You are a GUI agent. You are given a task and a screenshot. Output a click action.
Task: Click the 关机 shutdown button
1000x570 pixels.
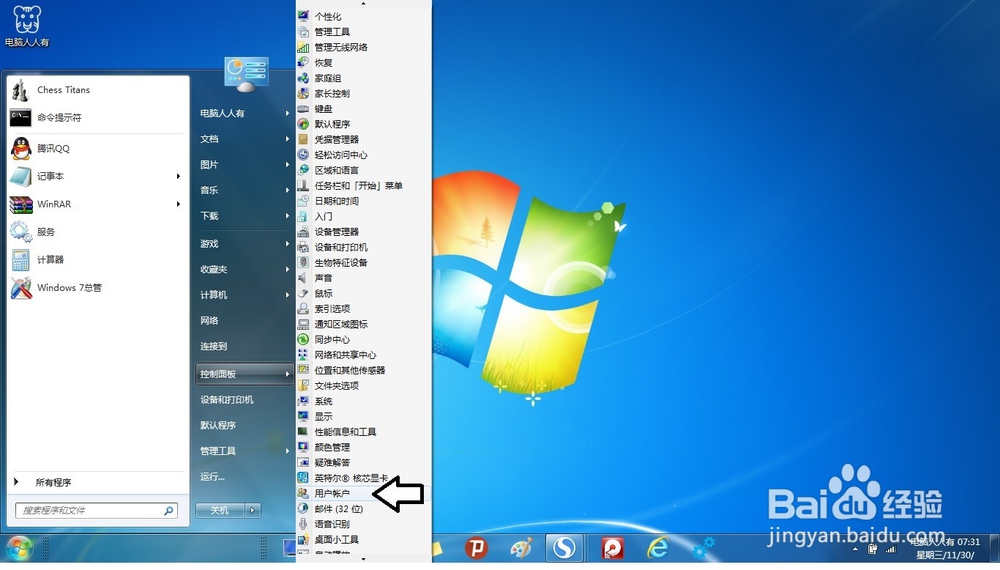(x=220, y=510)
